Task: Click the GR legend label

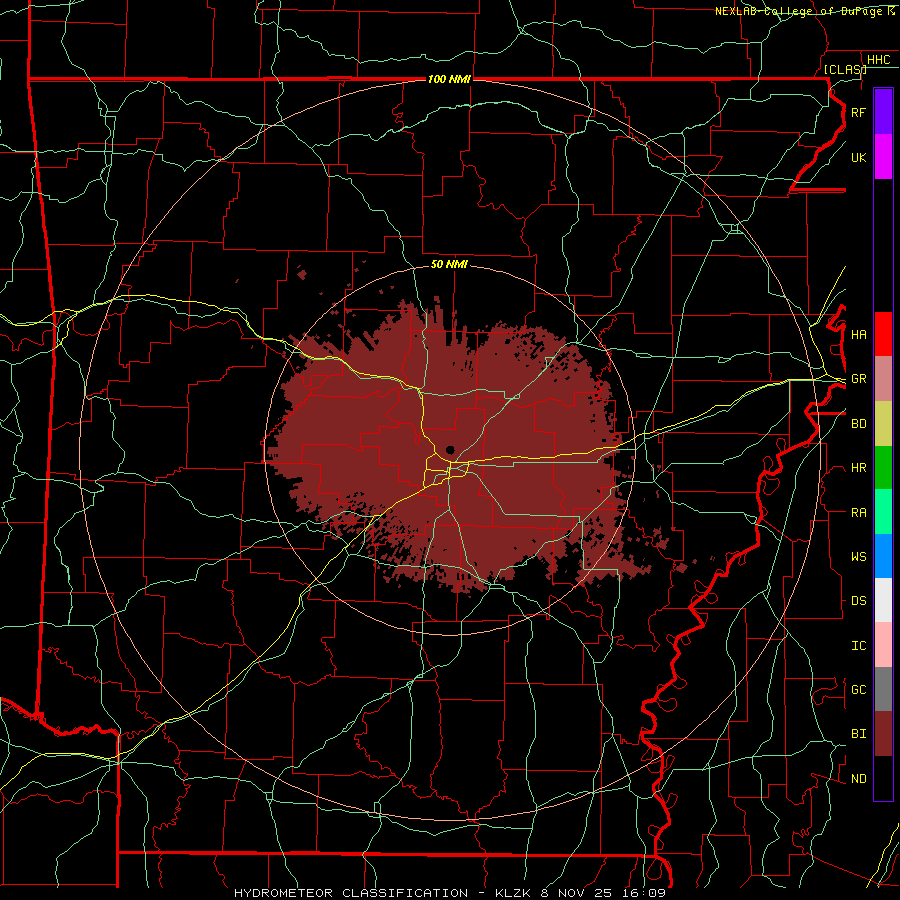Action: point(858,379)
